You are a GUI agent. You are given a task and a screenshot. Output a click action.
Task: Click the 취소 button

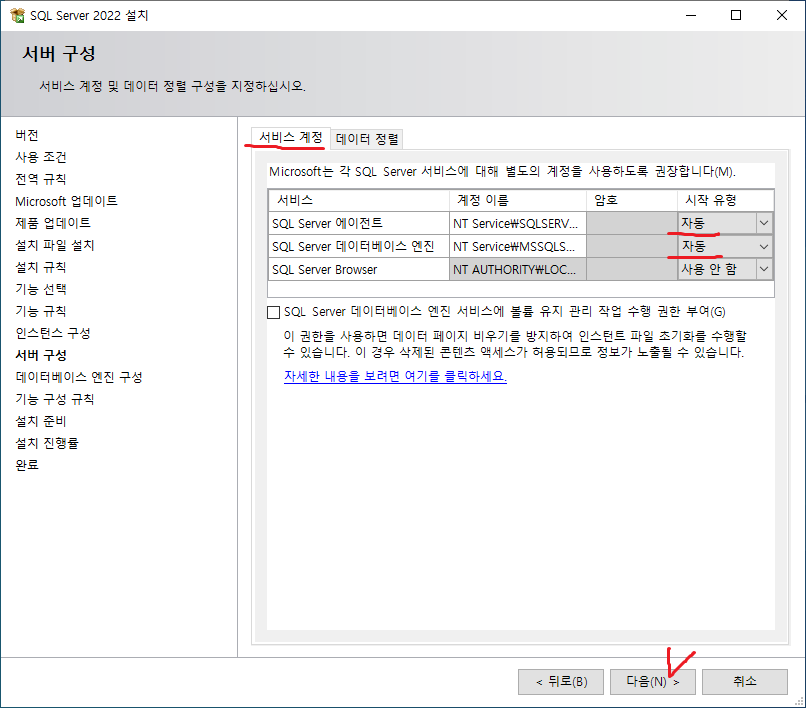tap(745, 682)
